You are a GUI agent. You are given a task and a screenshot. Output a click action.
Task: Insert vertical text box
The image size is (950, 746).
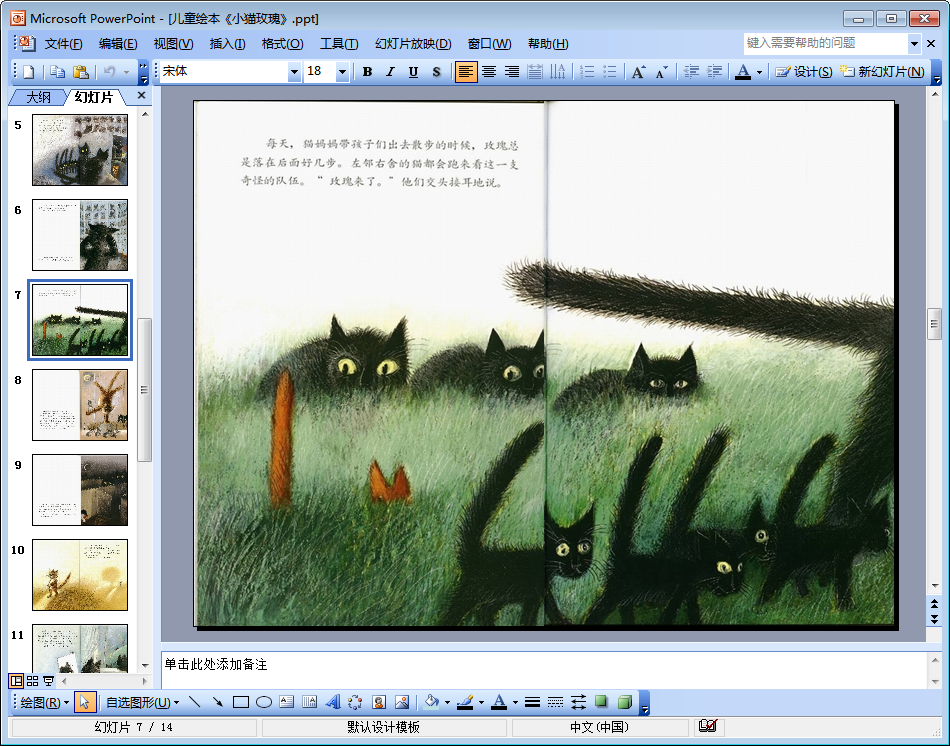coord(310,702)
